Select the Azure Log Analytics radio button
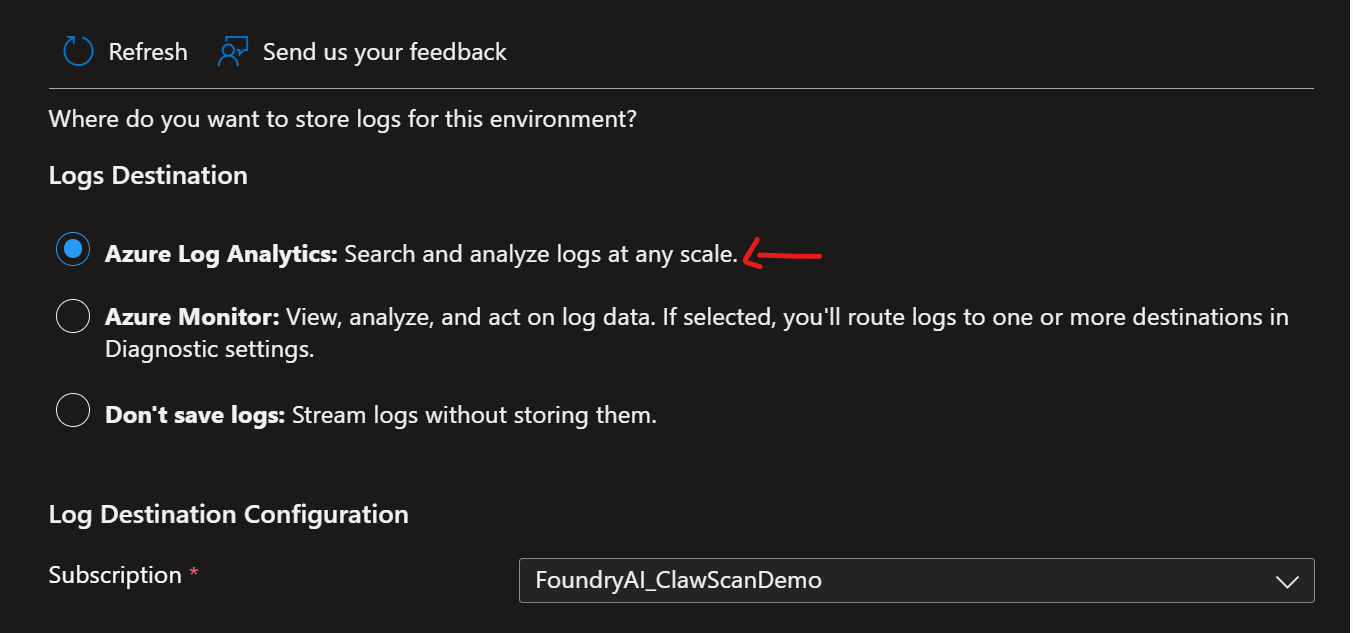1353x633 pixels. pos(73,250)
